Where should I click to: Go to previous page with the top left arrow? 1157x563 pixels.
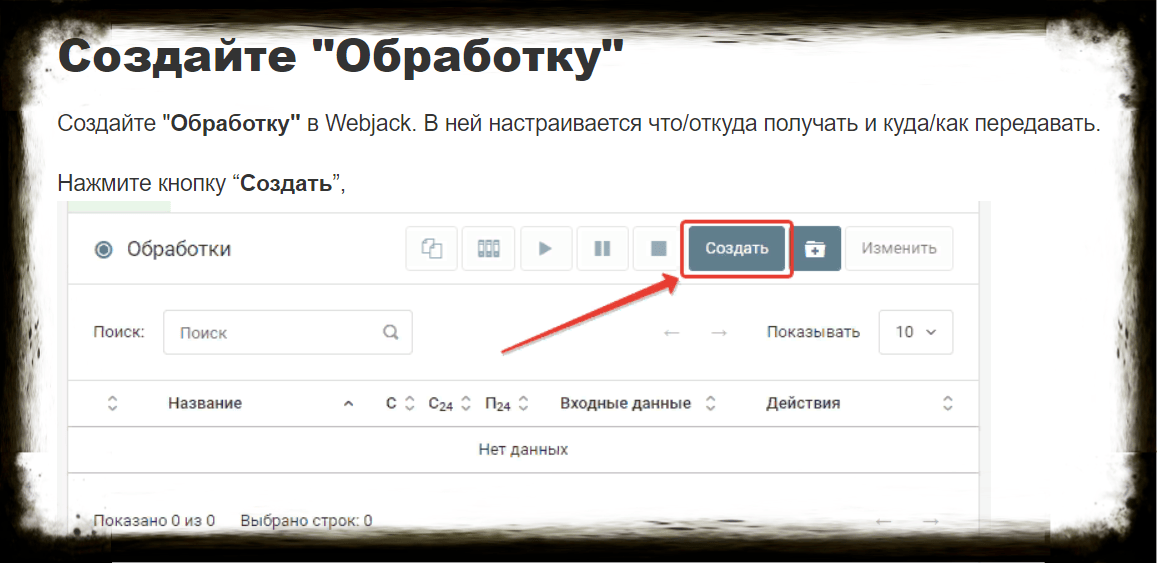pyautogui.click(x=671, y=333)
